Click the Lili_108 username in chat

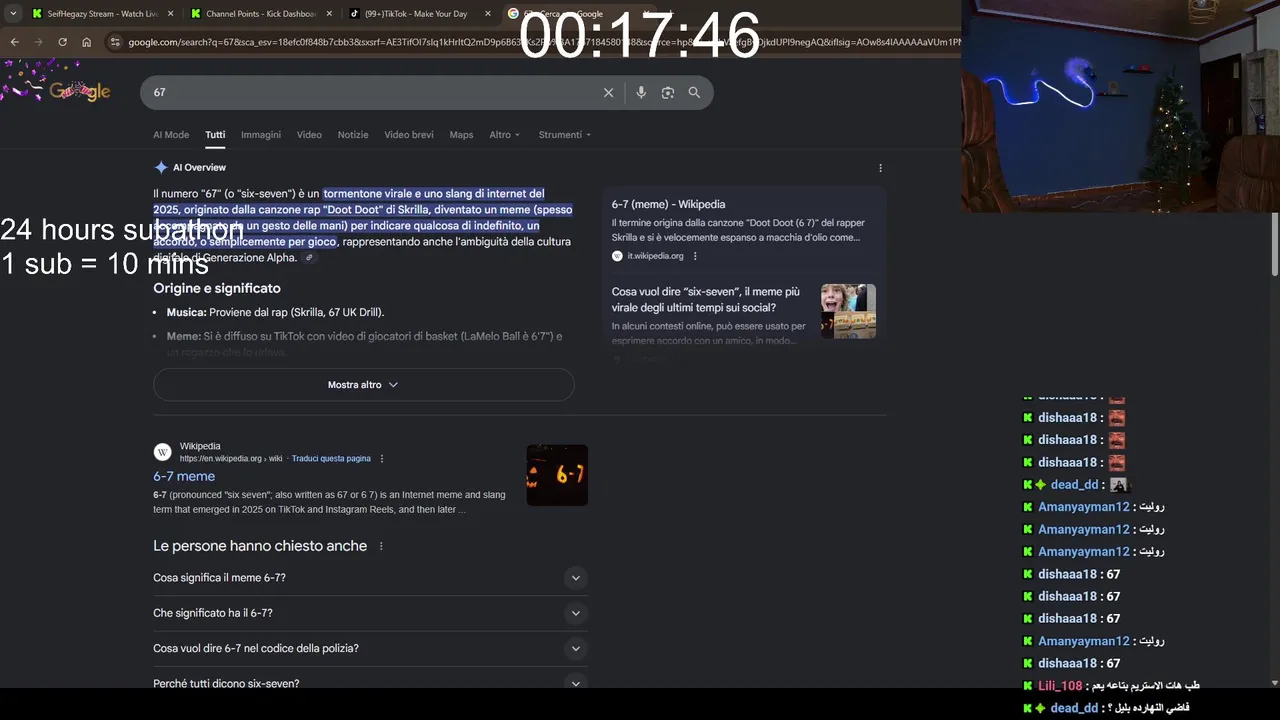pos(1060,686)
